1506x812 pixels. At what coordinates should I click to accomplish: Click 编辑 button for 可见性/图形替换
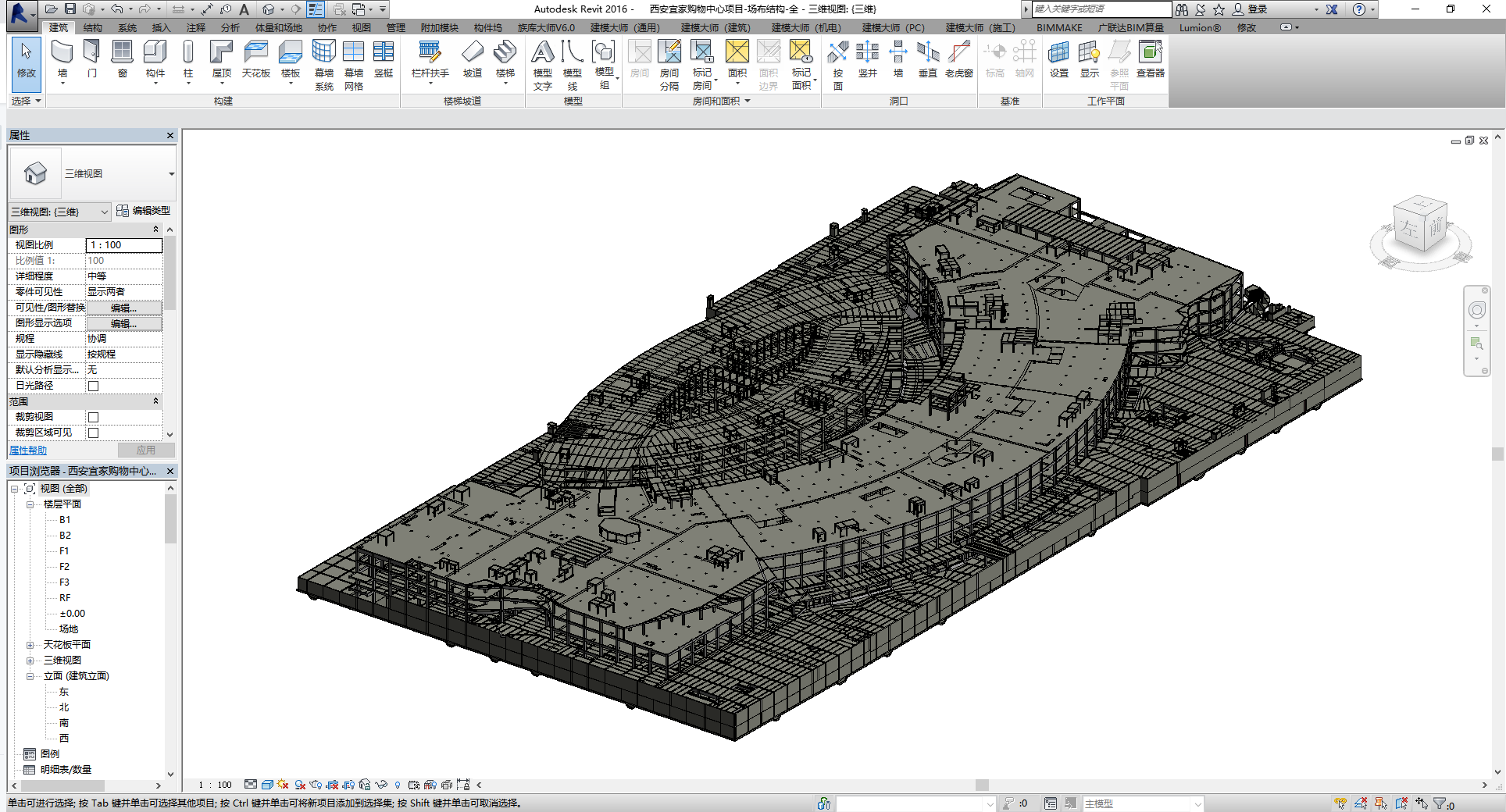(x=124, y=308)
